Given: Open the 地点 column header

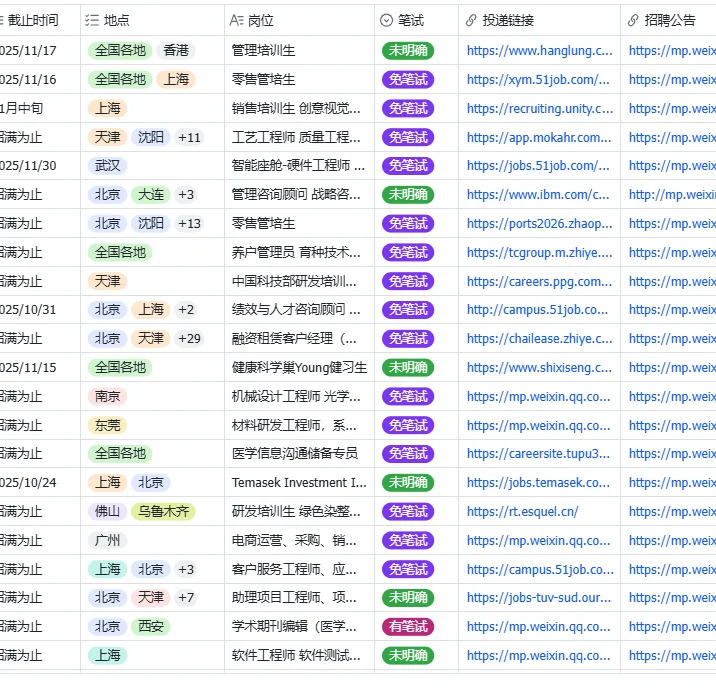Looking at the screenshot, I should click(153, 20).
